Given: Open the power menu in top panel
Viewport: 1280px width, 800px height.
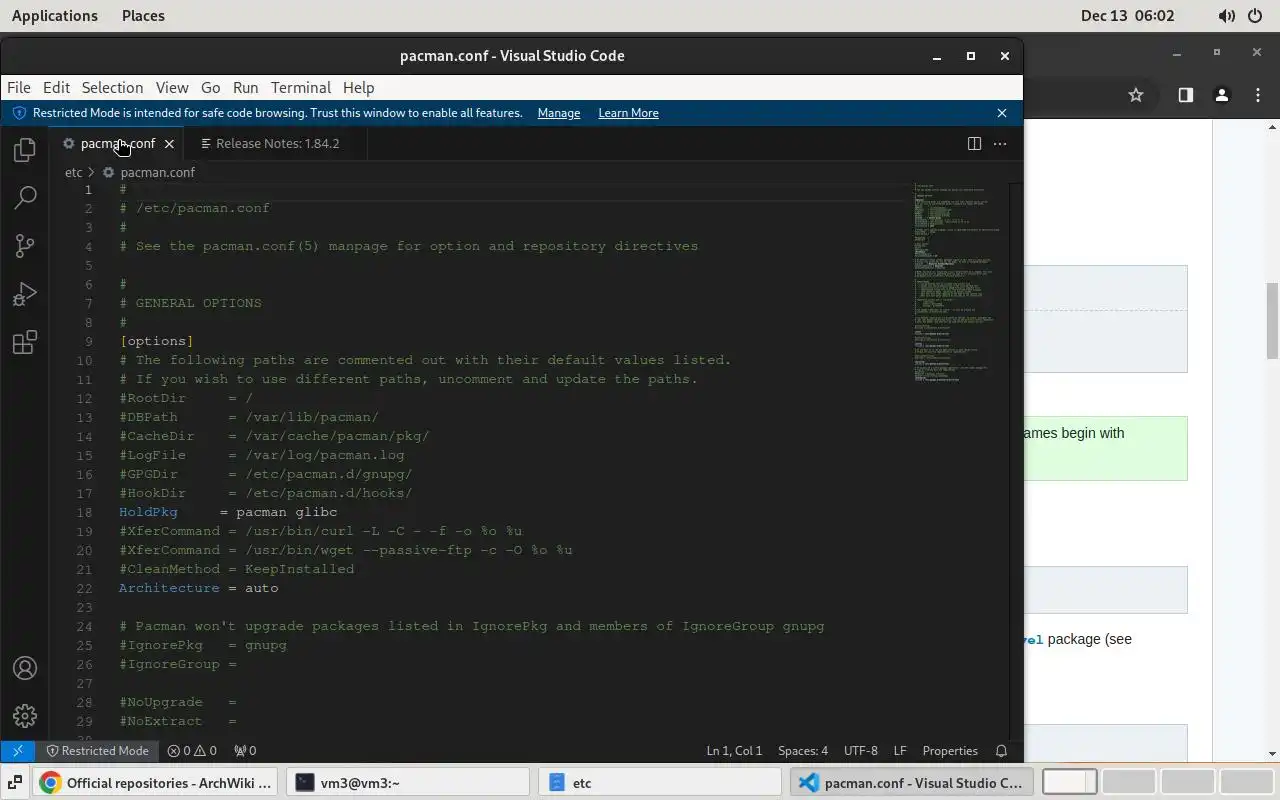Looking at the screenshot, I should pyautogui.click(x=1255, y=16).
